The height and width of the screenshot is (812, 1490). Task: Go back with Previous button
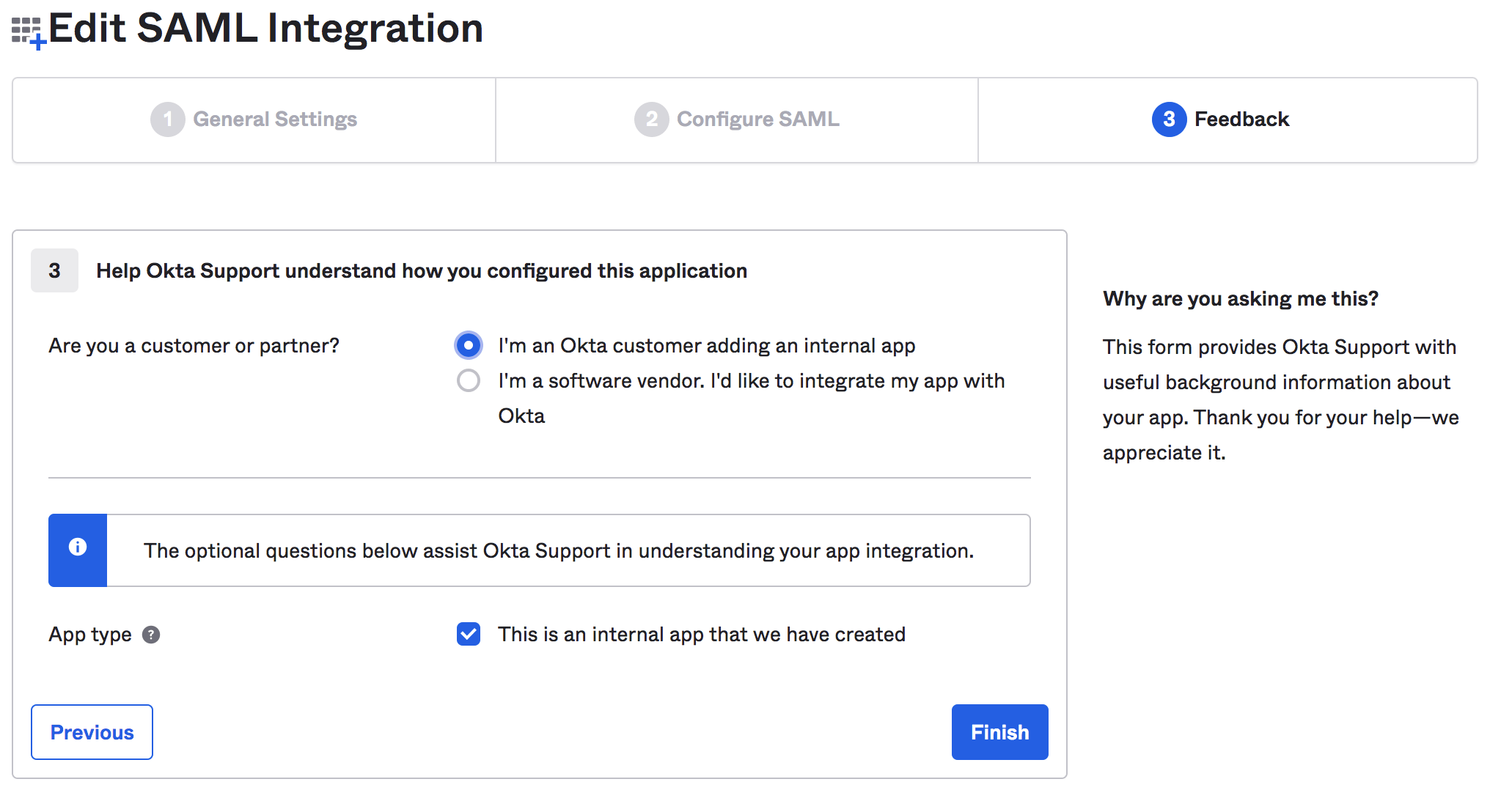pyautogui.click(x=92, y=732)
